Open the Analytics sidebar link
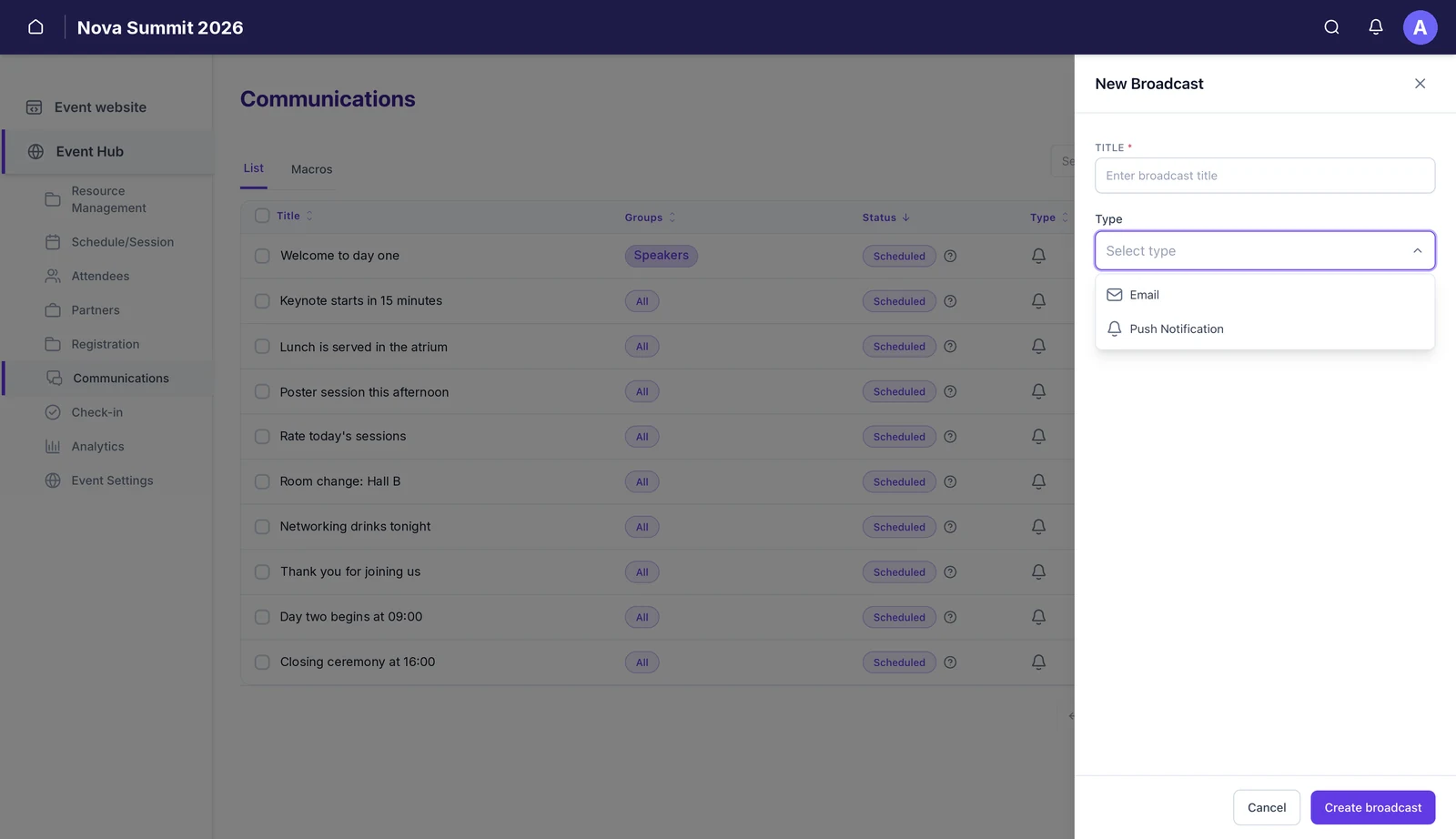Viewport: 1456px width, 839px height. 97,447
